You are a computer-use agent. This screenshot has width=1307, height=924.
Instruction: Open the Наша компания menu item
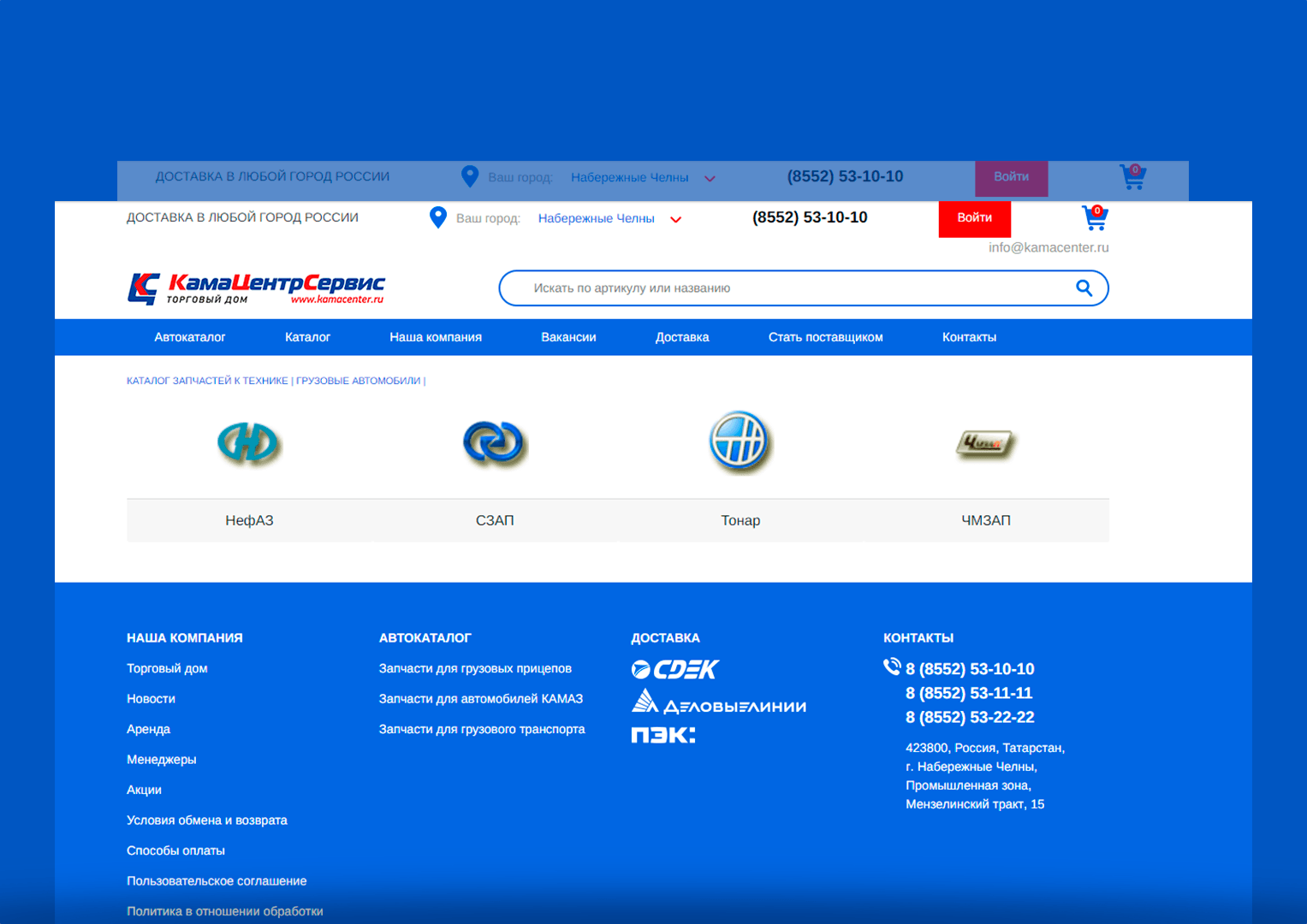[436, 337]
